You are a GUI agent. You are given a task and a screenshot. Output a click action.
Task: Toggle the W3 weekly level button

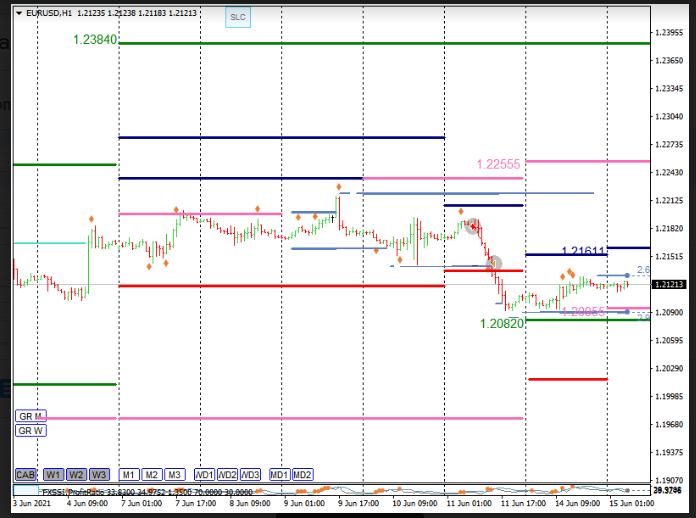point(99,474)
